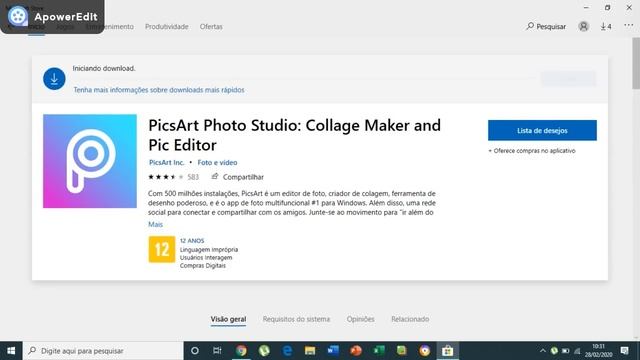Screen dimensions: 640x360
Task: Click the taskbar search box
Action: pos(103,351)
